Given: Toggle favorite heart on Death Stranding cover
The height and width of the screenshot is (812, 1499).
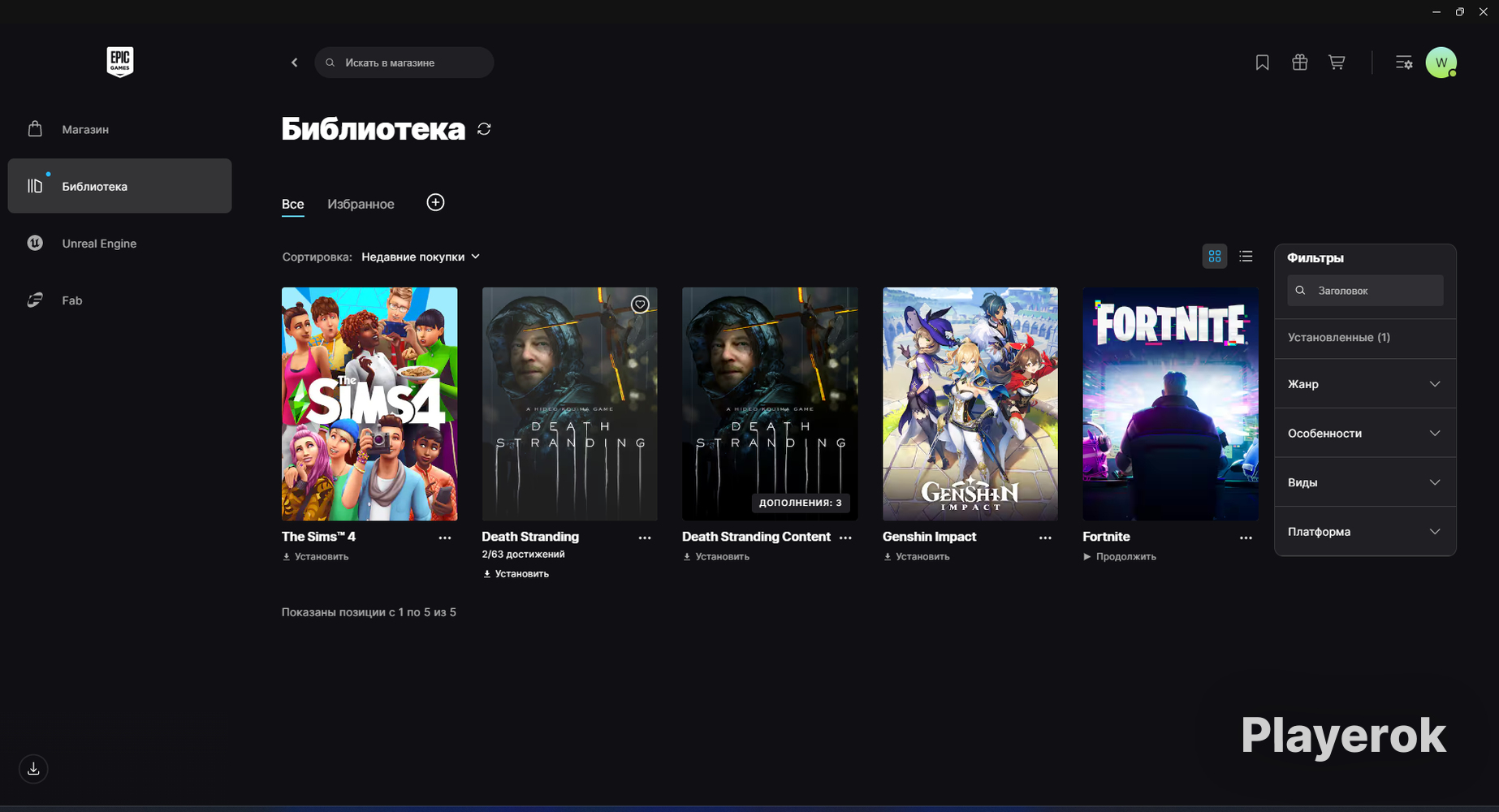Looking at the screenshot, I should click(640, 304).
